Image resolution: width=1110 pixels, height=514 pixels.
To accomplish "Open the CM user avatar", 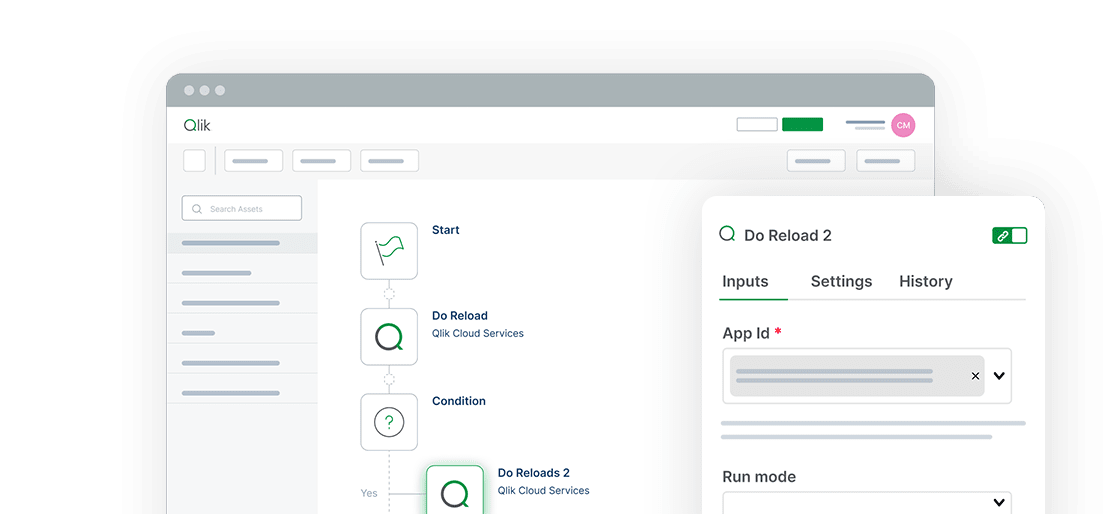I will point(903,125).
